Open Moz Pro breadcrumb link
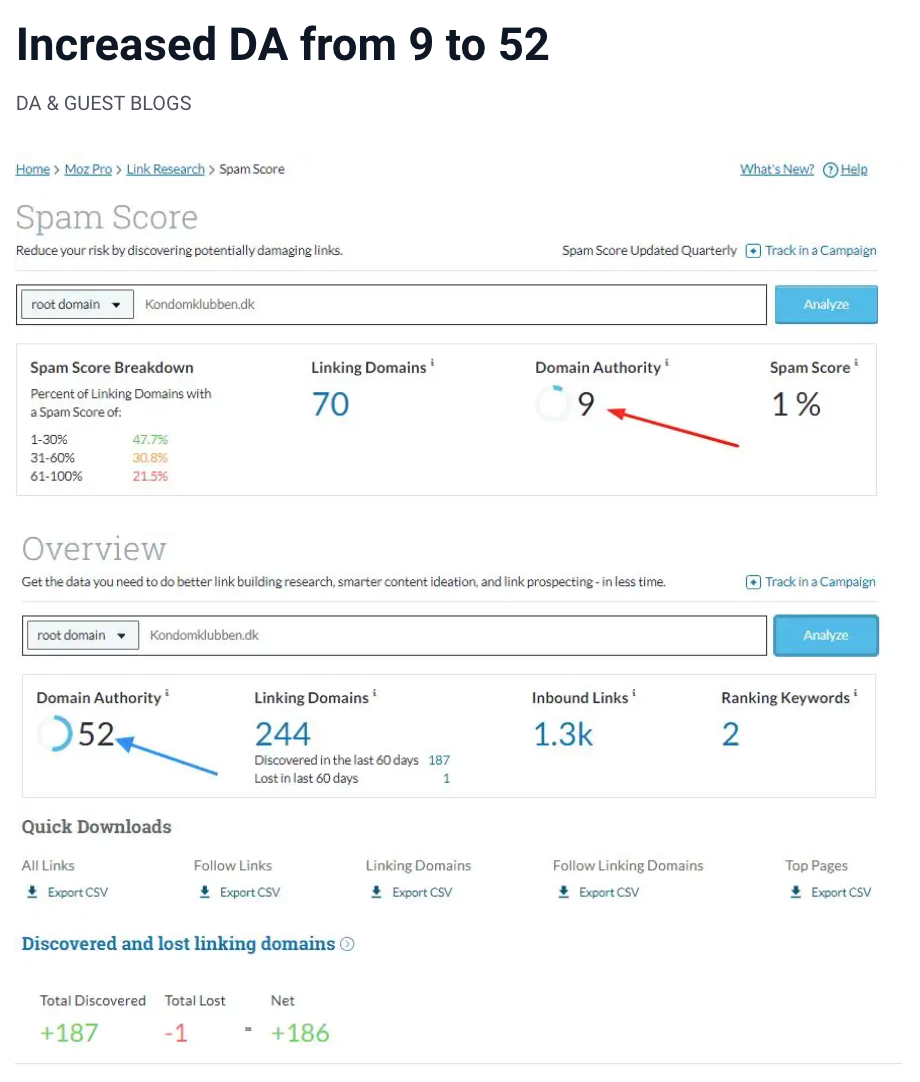Image resolution: width=920 pixels, height=1082 pixels. coord(88,170)
